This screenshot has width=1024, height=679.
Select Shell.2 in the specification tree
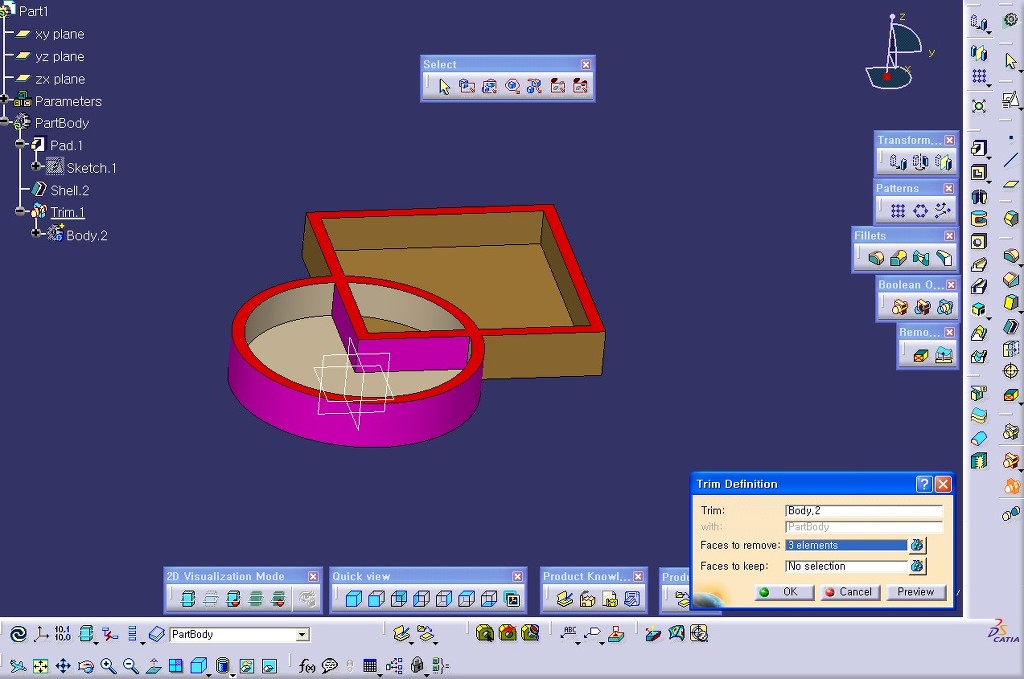(x=69, y=190)
